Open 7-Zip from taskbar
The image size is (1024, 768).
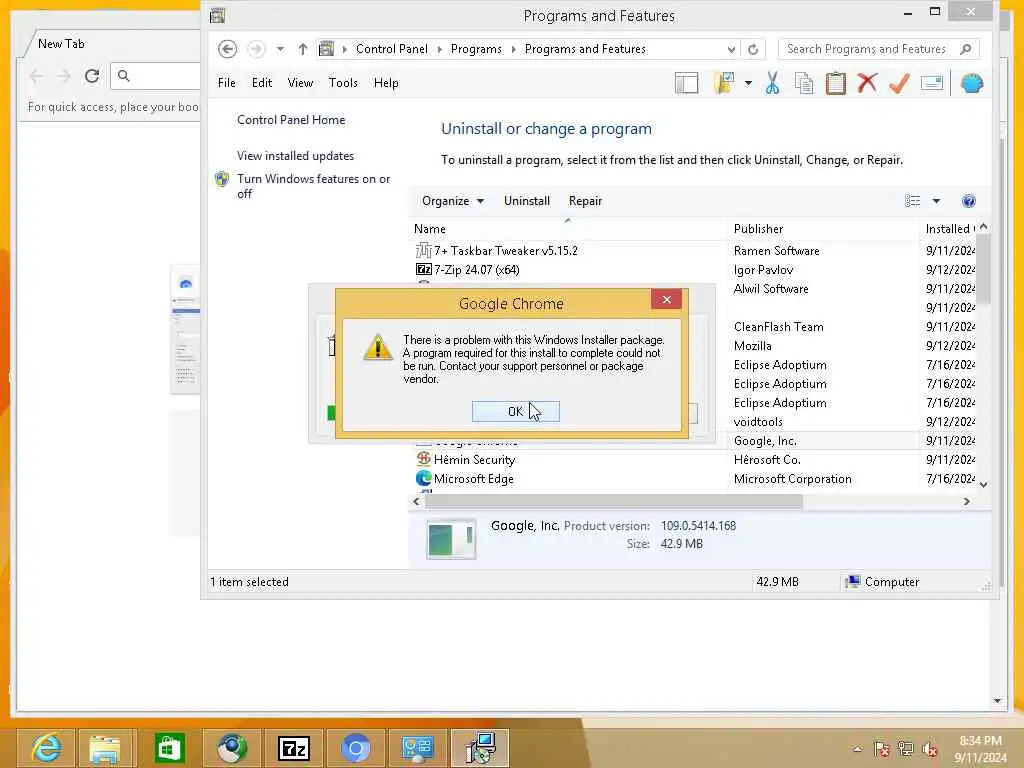point(293,748)
